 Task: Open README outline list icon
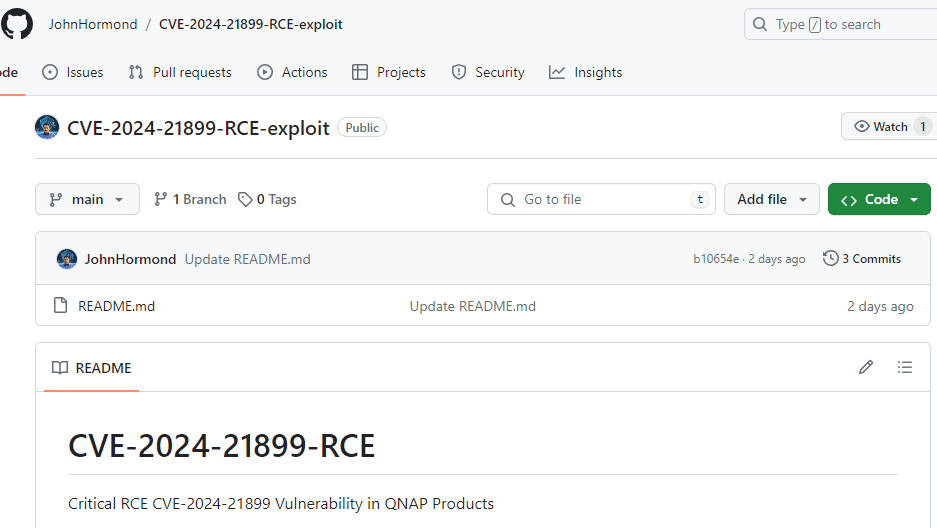point(905,367)
